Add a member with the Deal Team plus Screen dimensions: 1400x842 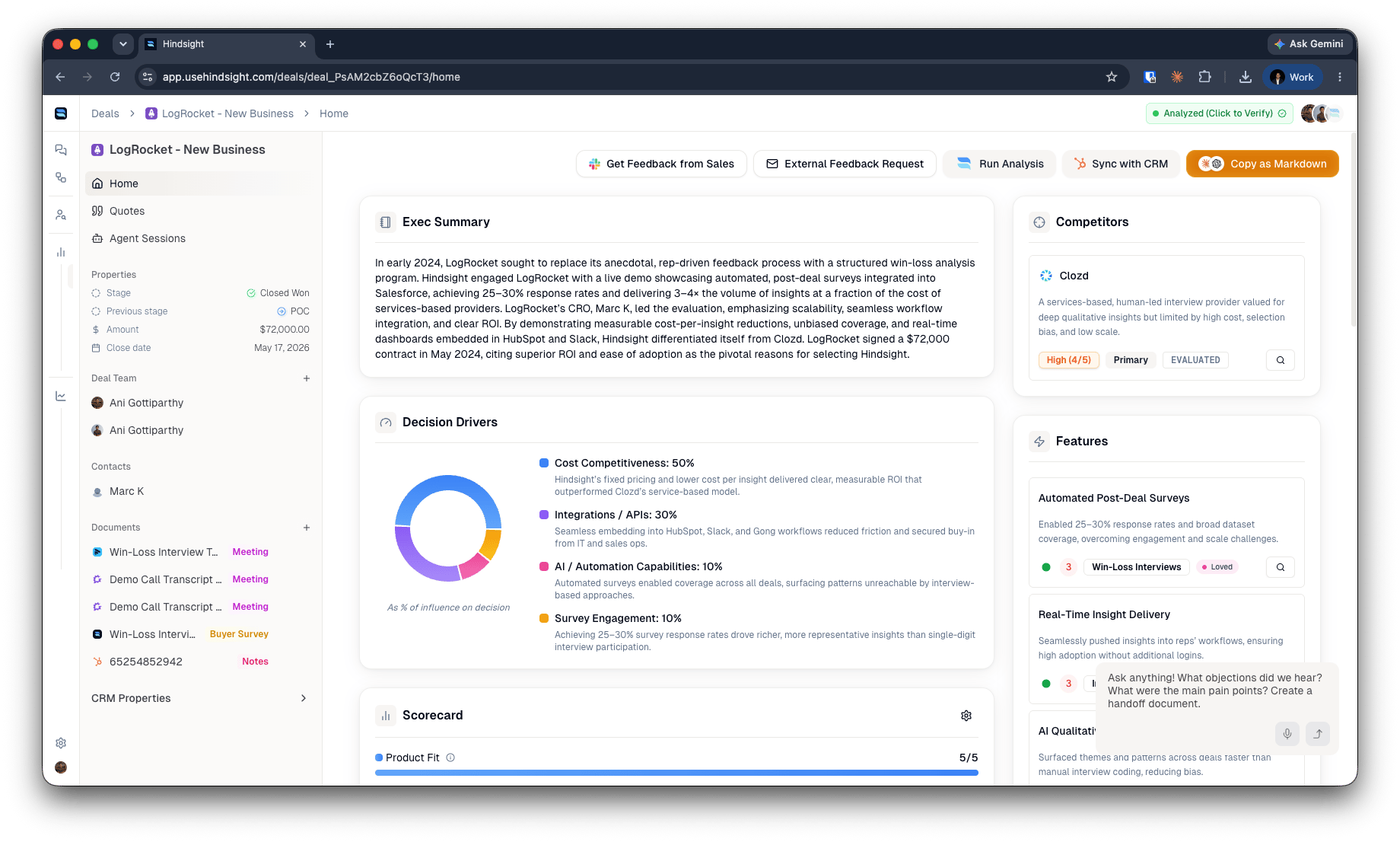[307, 378]
